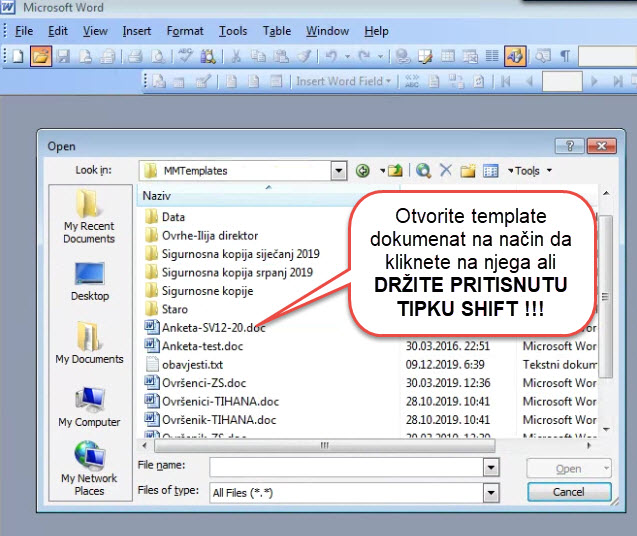637x536 pixels.
Task: Select the Anketa-test.doc file
Action: coord(194,346)
